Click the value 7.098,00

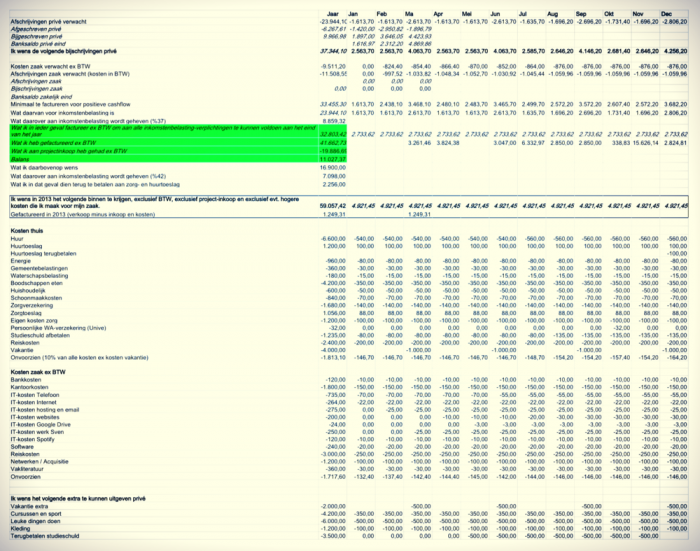[x=334, y=176]
